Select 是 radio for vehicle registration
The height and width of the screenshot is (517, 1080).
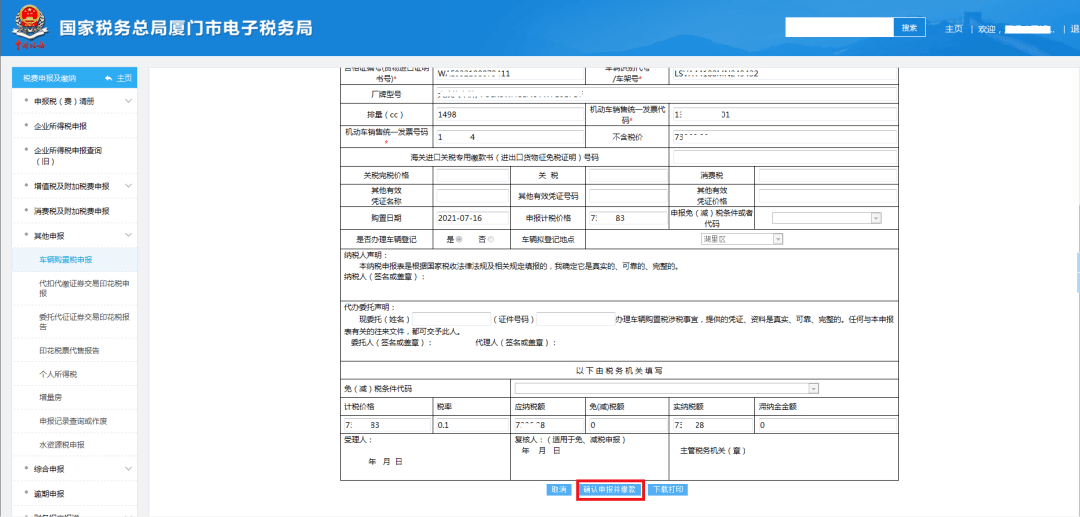click(x=458, y=239)
